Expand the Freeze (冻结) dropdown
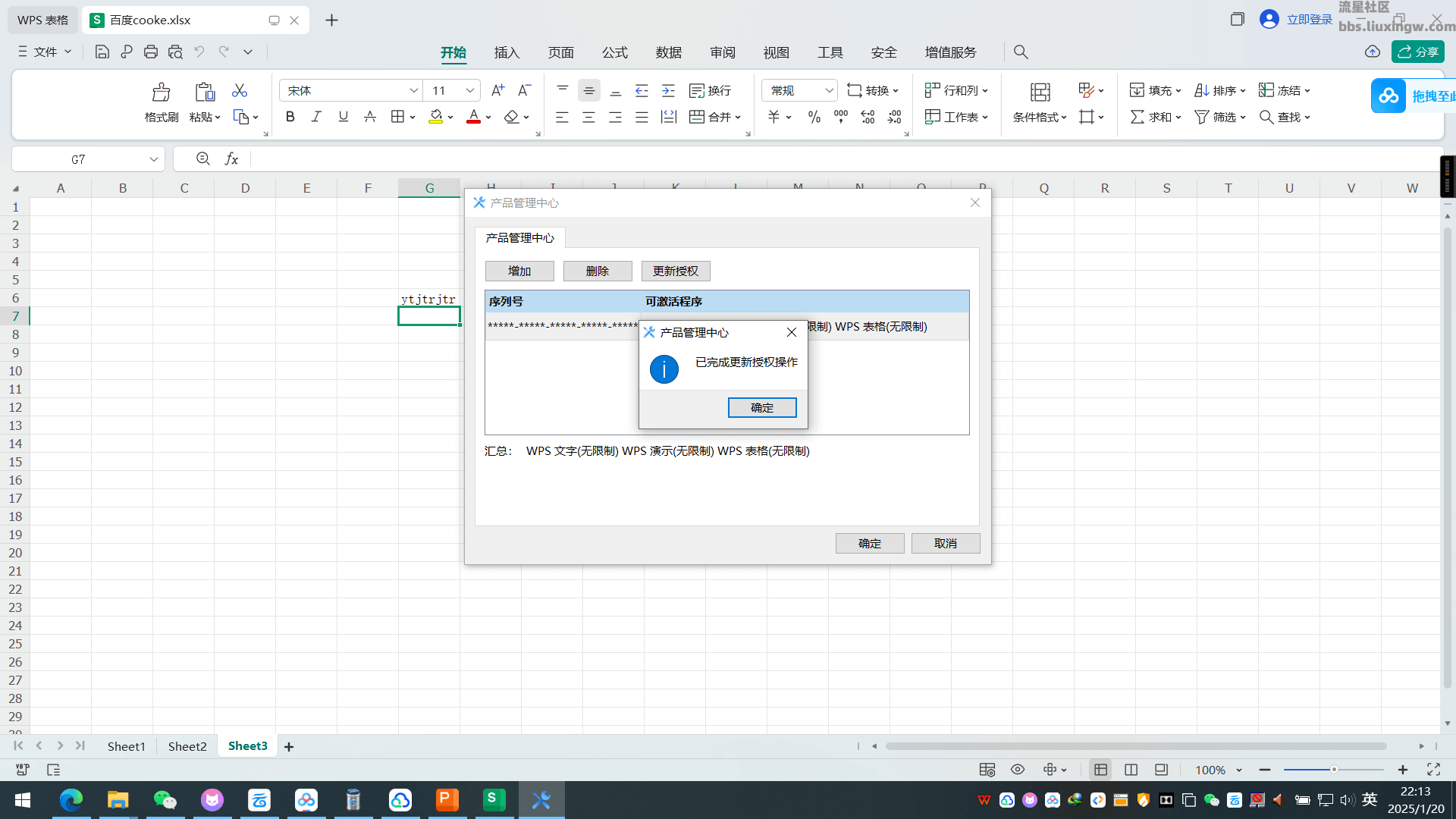1456x819 pixels. pyautogui.click(x=1307, y=91)
